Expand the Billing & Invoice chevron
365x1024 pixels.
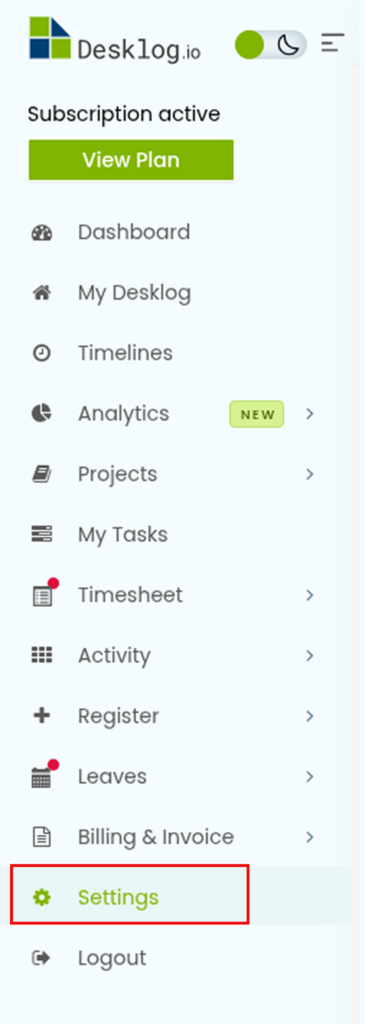[310, 837]
